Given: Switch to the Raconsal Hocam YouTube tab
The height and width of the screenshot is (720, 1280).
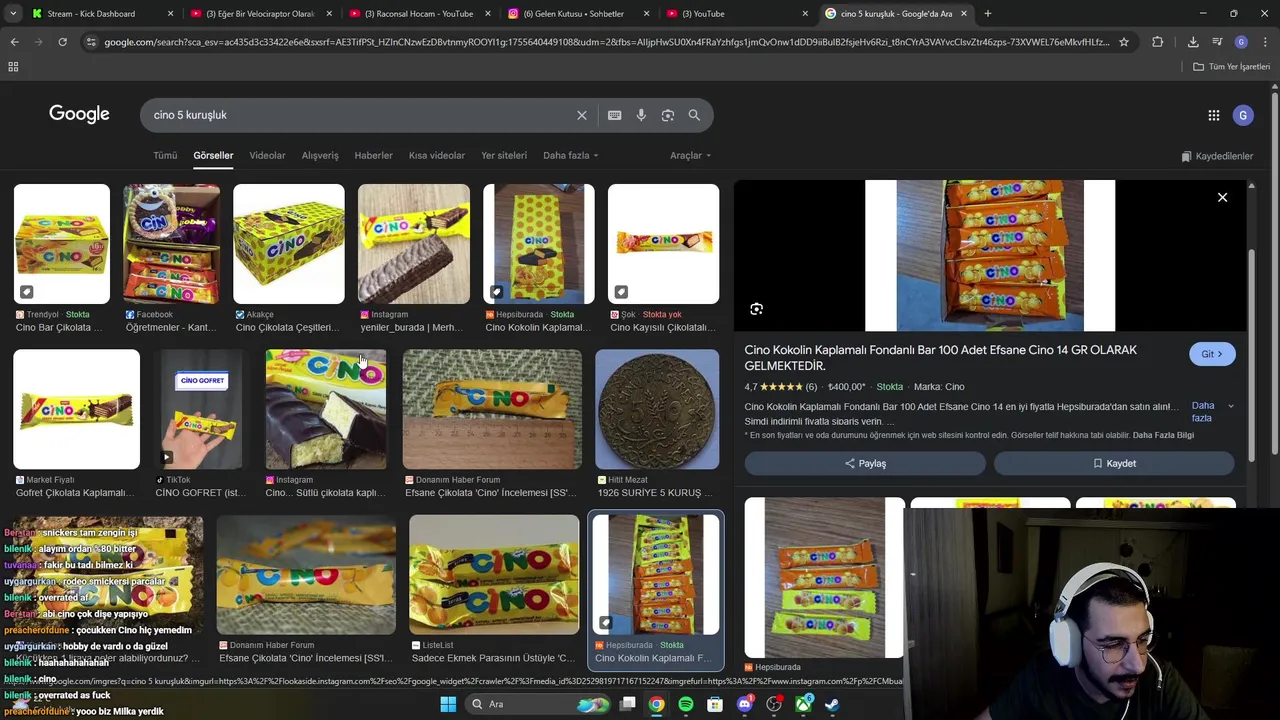Looking at the screenshot, I should click(419, 14).
